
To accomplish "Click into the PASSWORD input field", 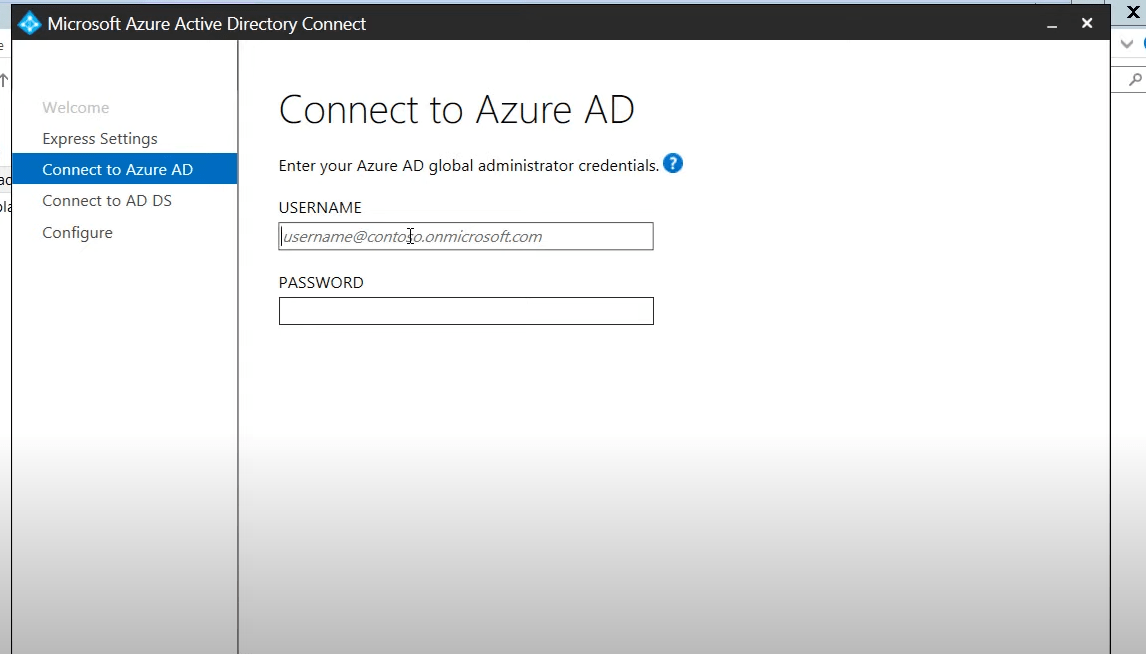I will [466, 311].
